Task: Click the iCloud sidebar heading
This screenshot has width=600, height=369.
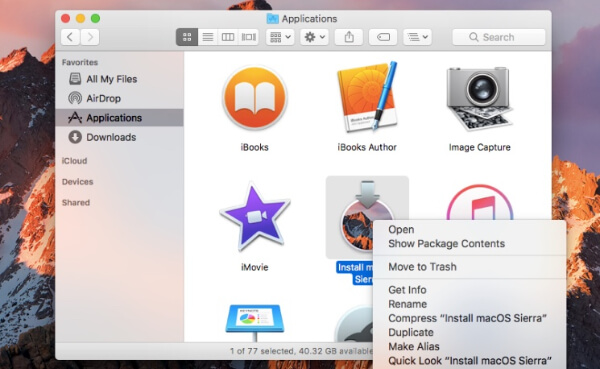Action: [x=75, y=161]
